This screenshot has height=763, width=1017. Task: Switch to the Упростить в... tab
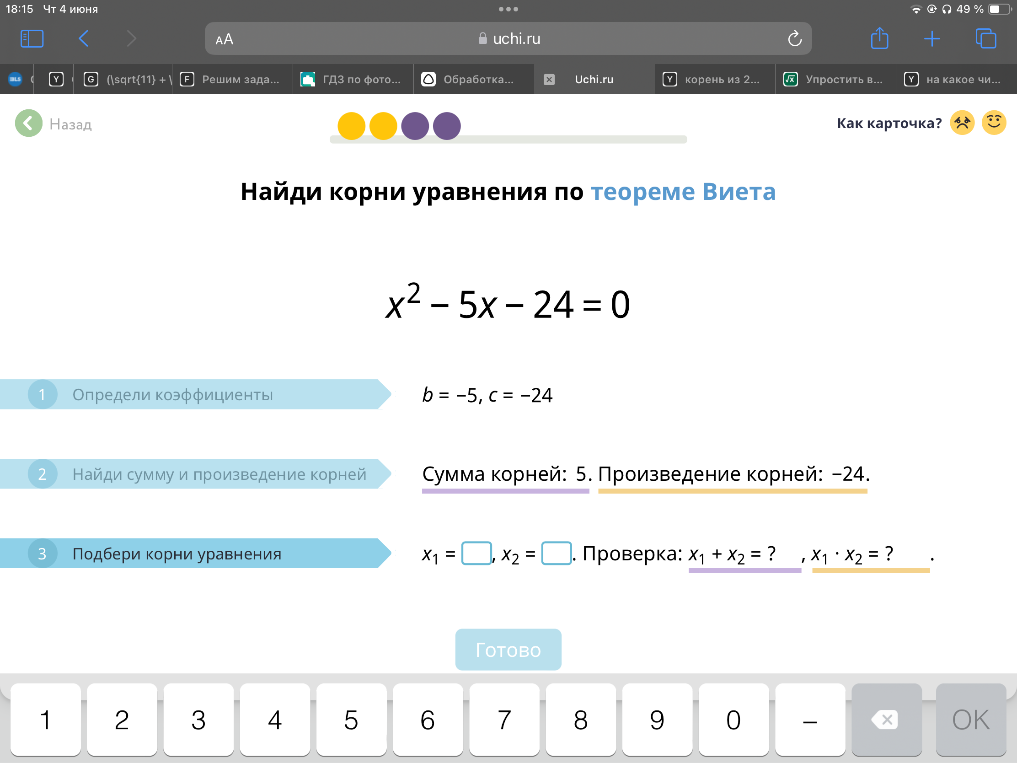pyautogui.click(x=834, y=79)
